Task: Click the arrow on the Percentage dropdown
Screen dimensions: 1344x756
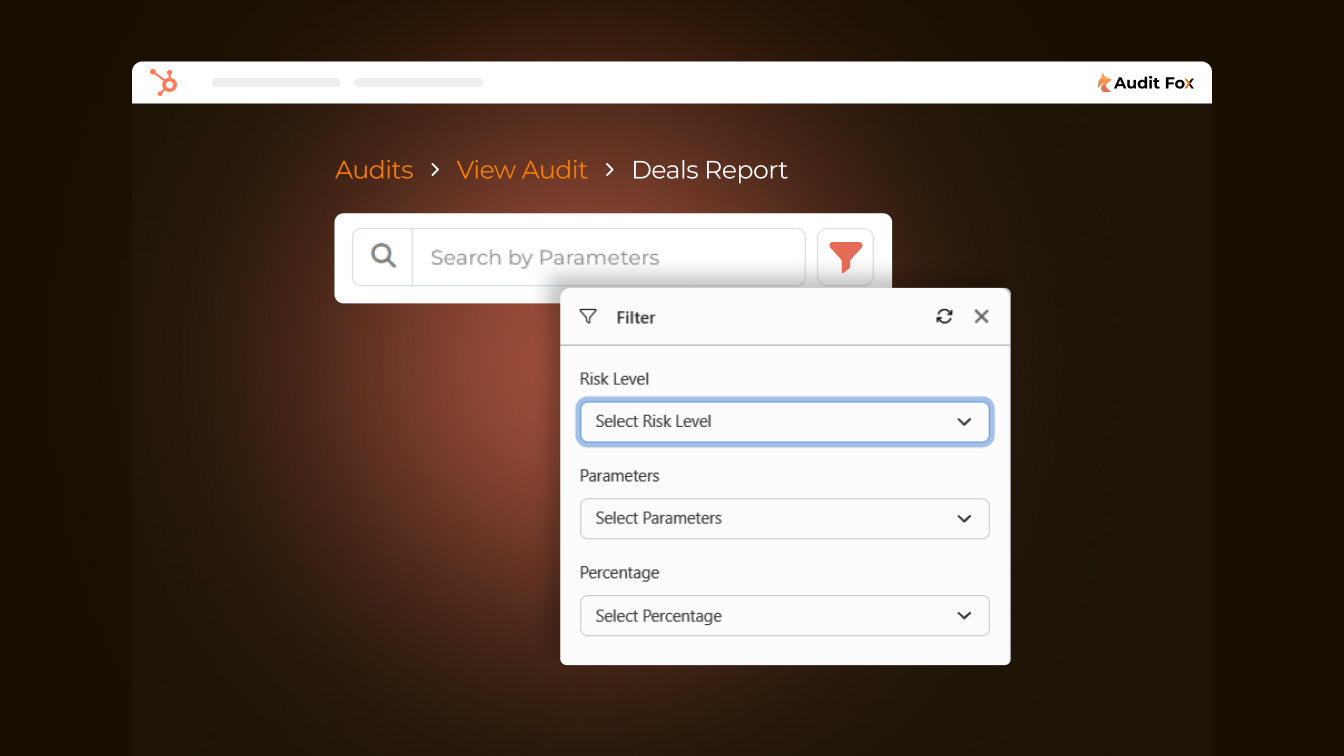Action: pos(964,616)
